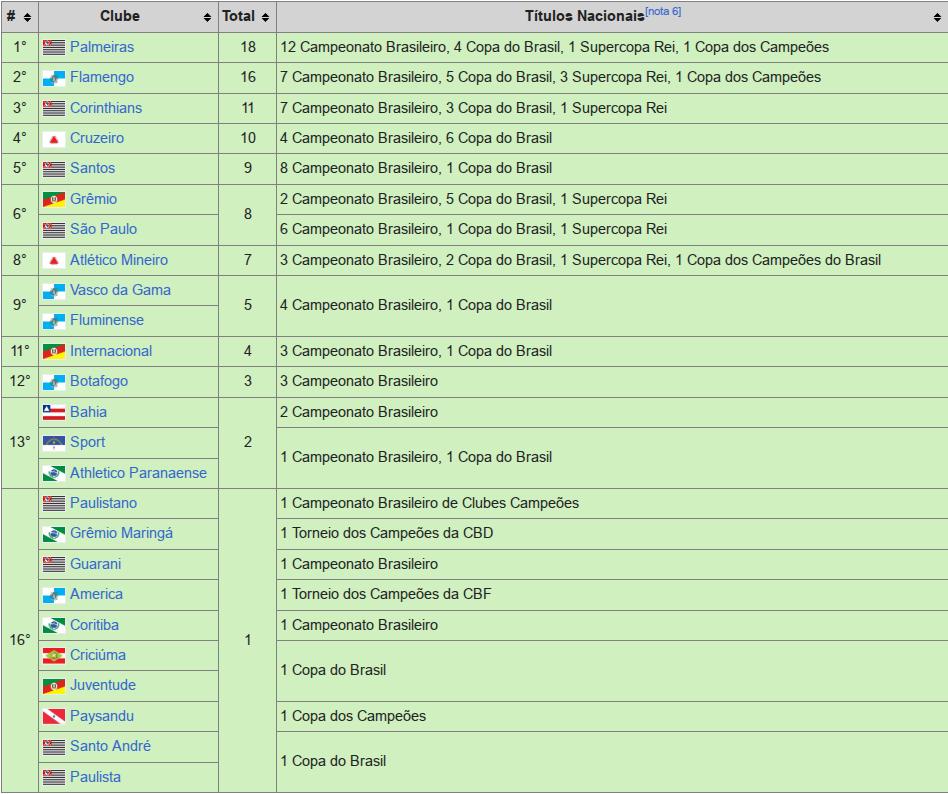Click the flag icon beside Flamengo
This screenshot has width=948, height=794.
(54, 78)
